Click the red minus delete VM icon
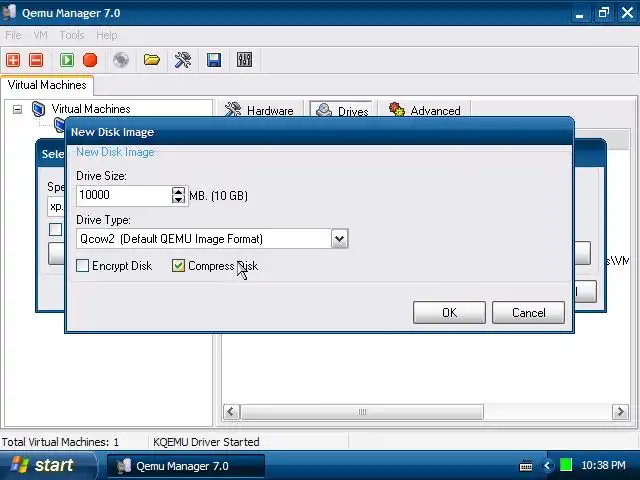 point(36,60)
